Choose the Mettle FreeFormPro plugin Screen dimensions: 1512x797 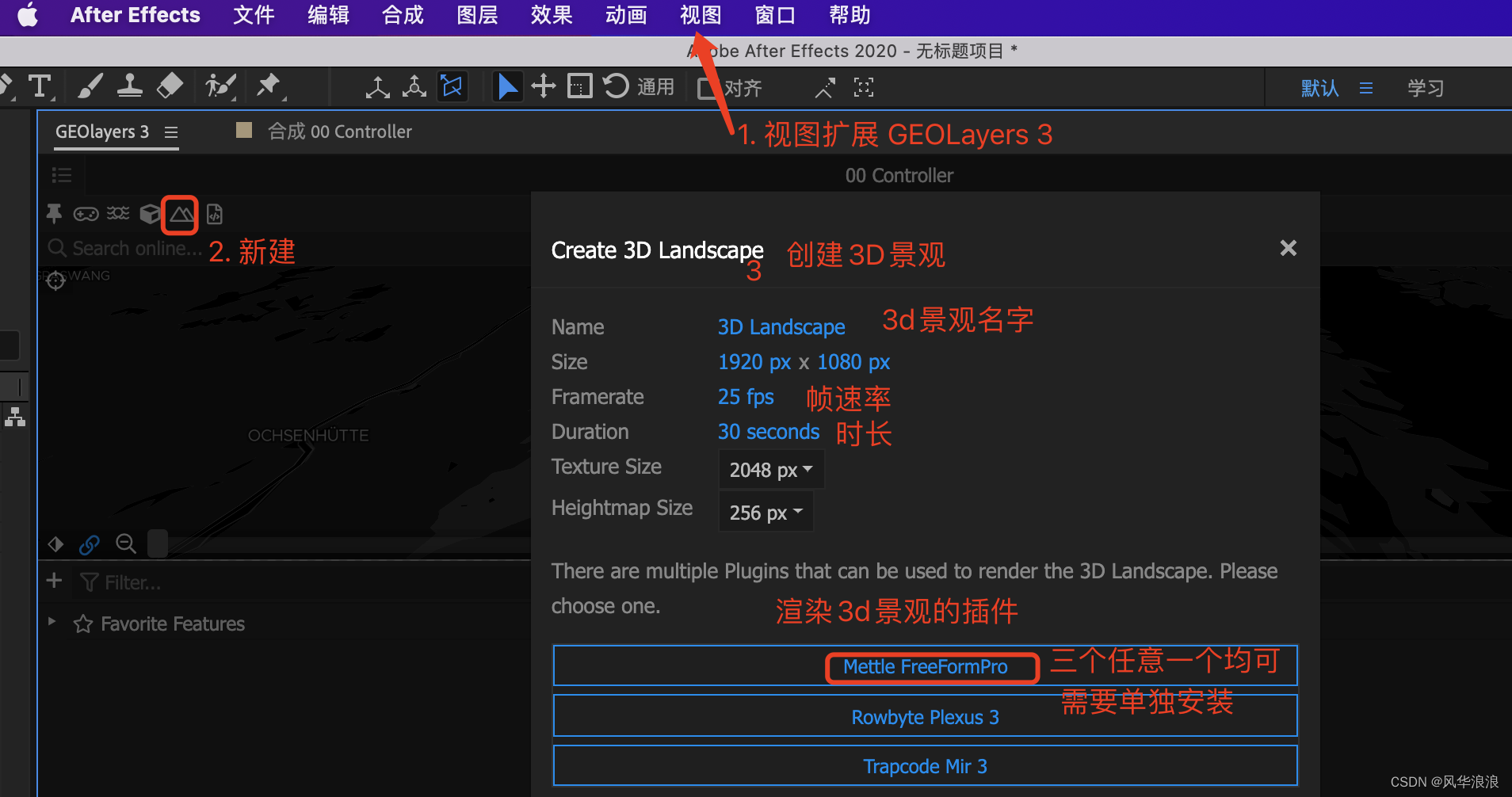(925, 666)
